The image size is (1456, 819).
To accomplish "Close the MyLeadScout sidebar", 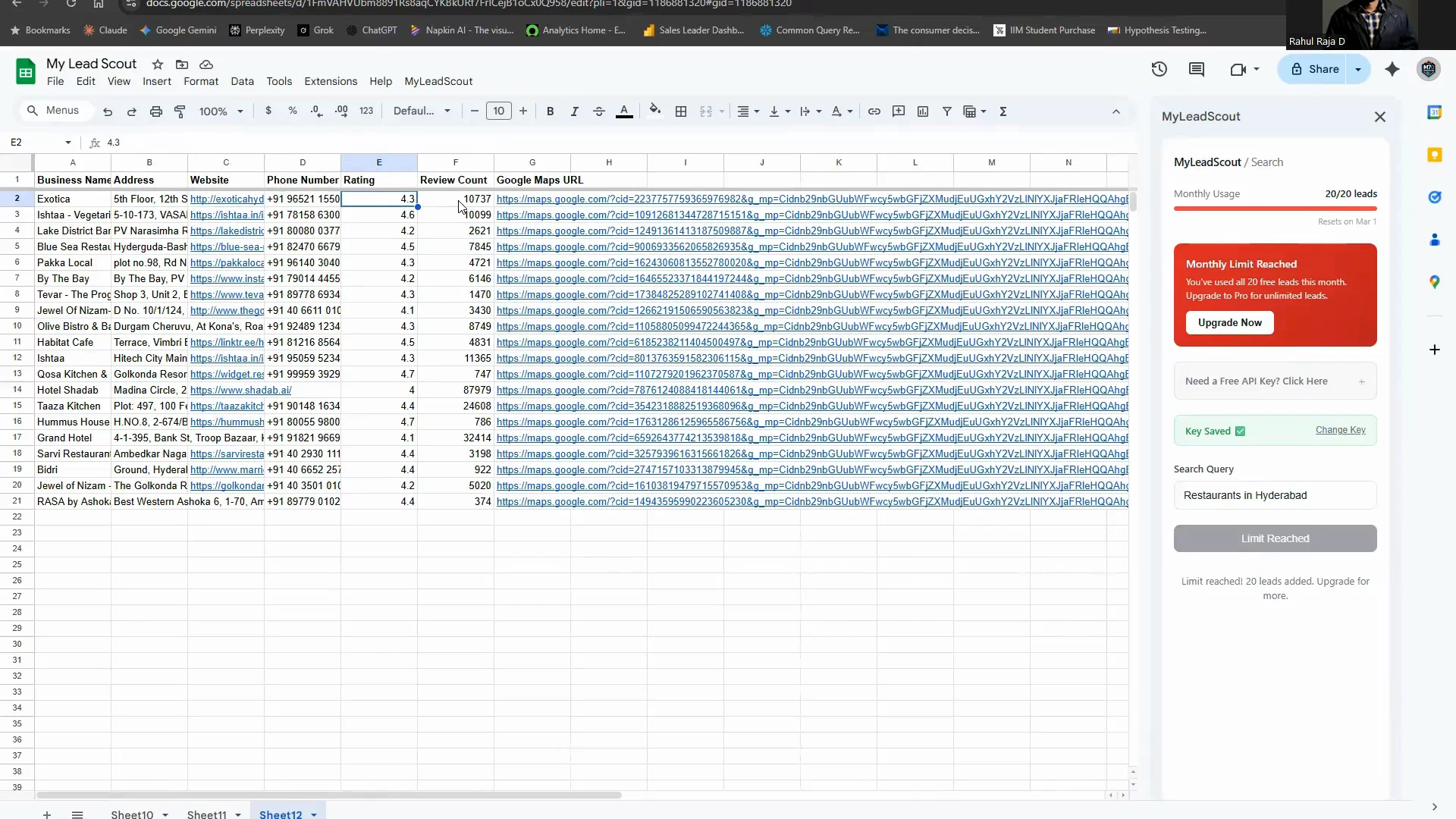I will [1380, 117].
